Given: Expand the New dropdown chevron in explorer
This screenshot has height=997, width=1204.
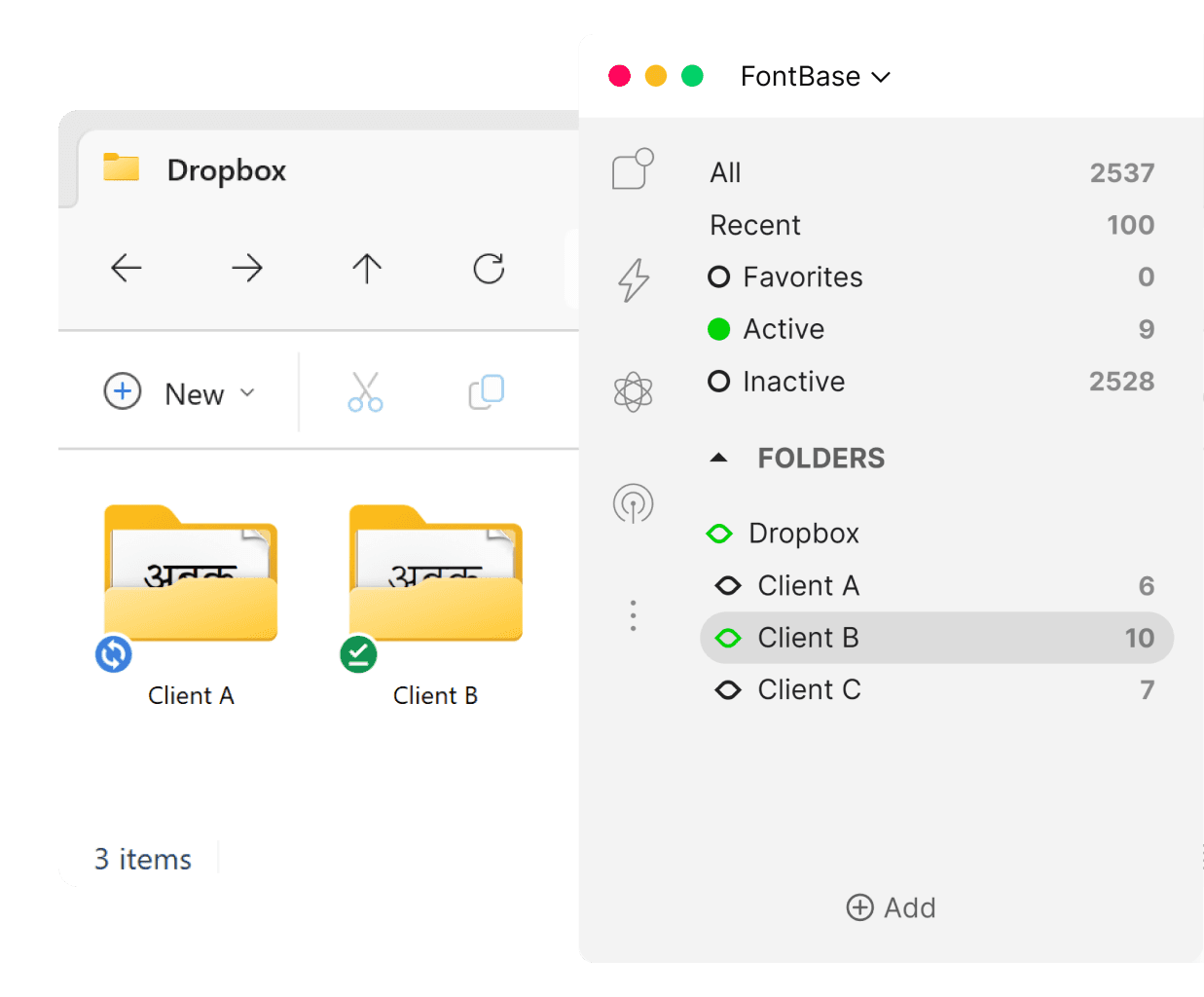Looking at the screenshot, I should (247, 392).
